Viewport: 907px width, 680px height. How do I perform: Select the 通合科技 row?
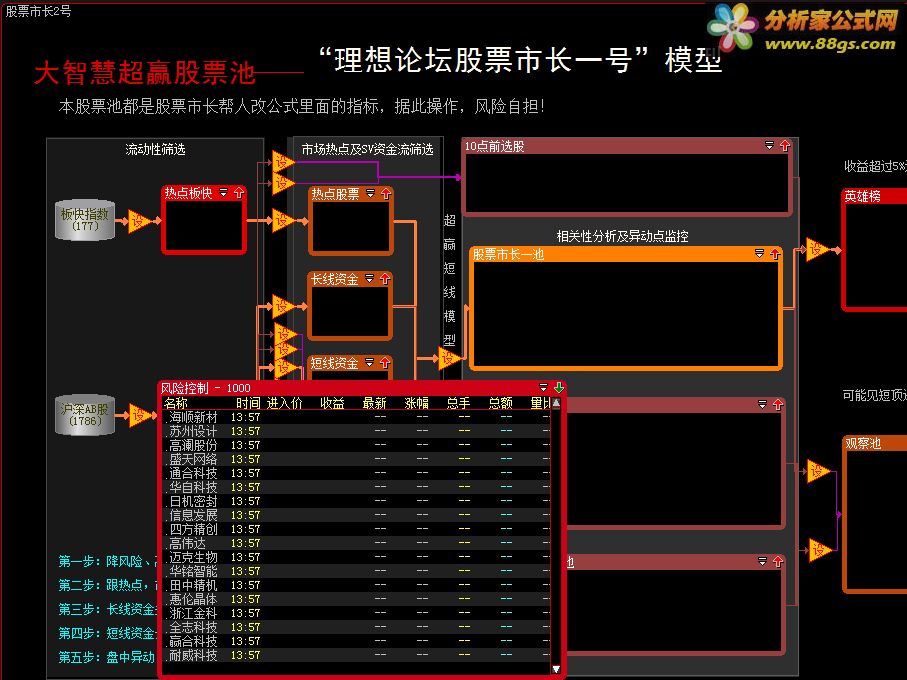pyautogui.click(x=357, y=473)
